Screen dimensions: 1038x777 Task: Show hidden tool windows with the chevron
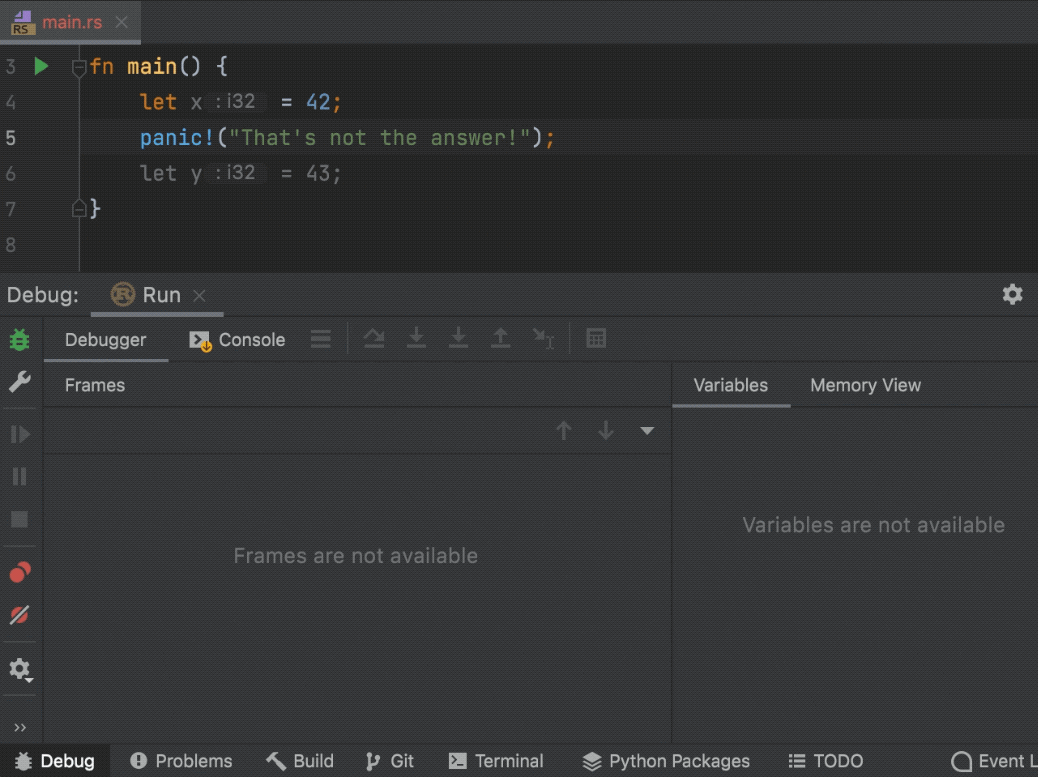click(20, 727)
